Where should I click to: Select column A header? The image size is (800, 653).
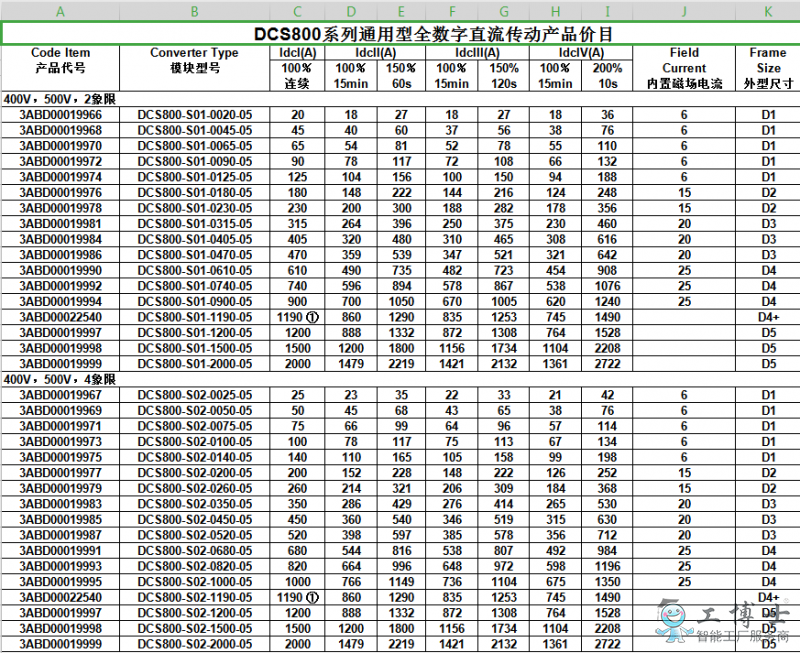[x=60, y=11]
